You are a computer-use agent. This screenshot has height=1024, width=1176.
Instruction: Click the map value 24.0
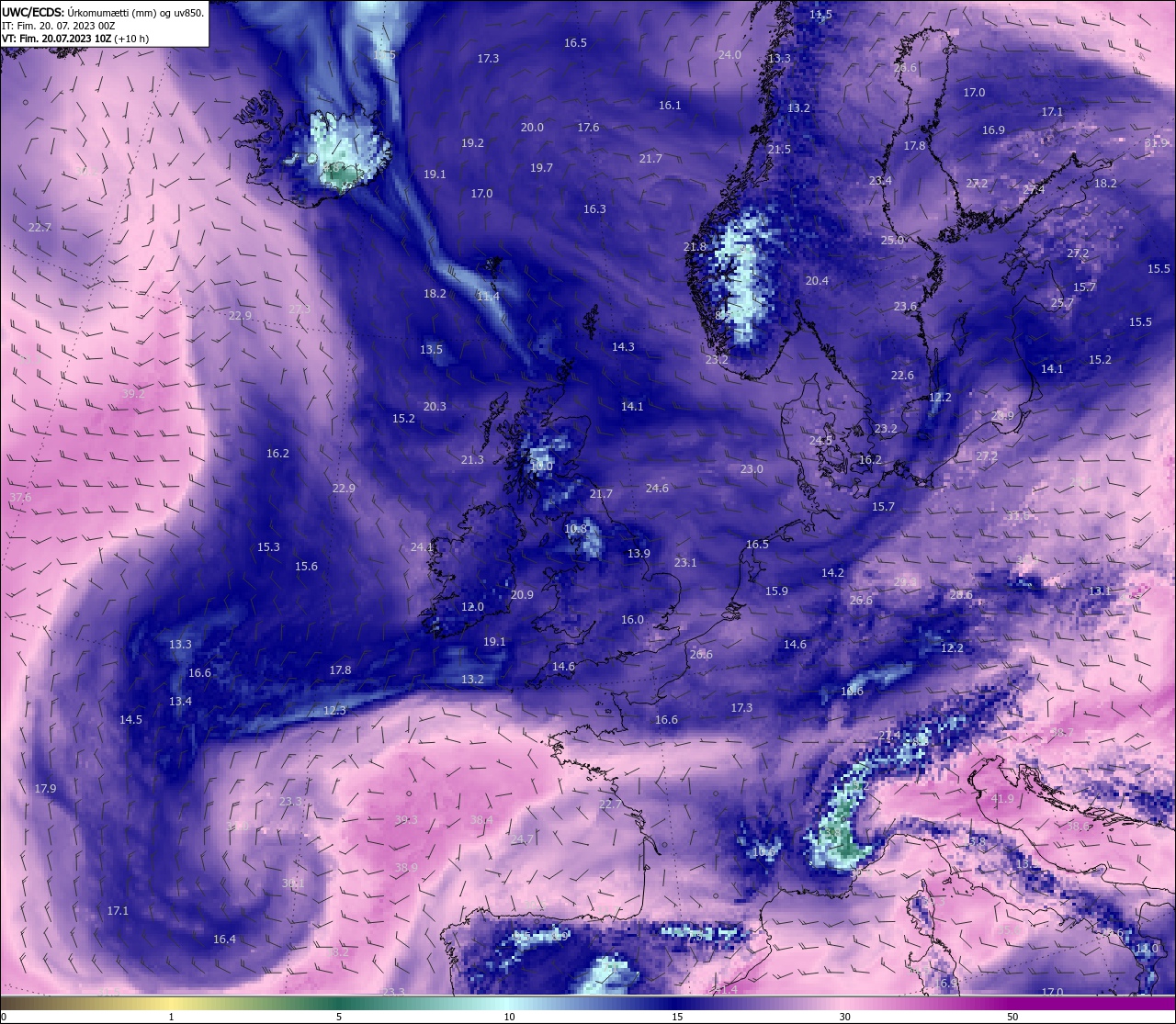729,55
